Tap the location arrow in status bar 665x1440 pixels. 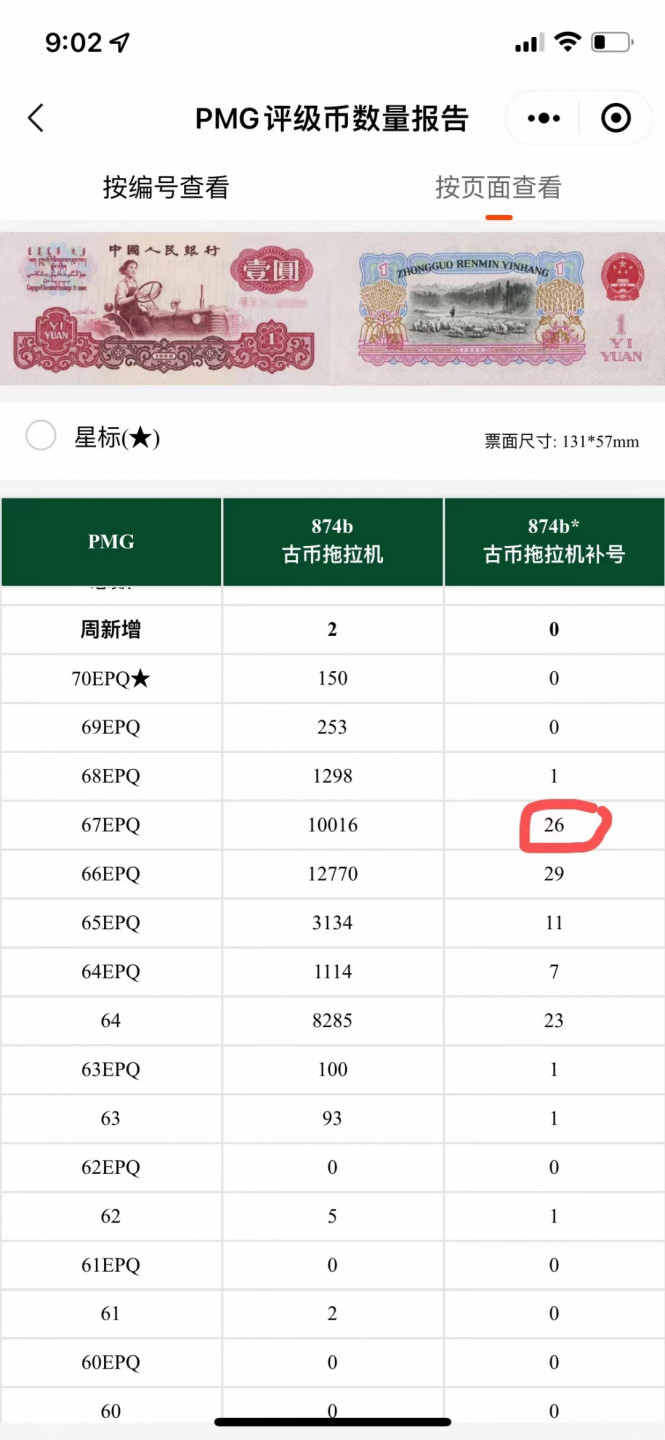tap(120, 42)
